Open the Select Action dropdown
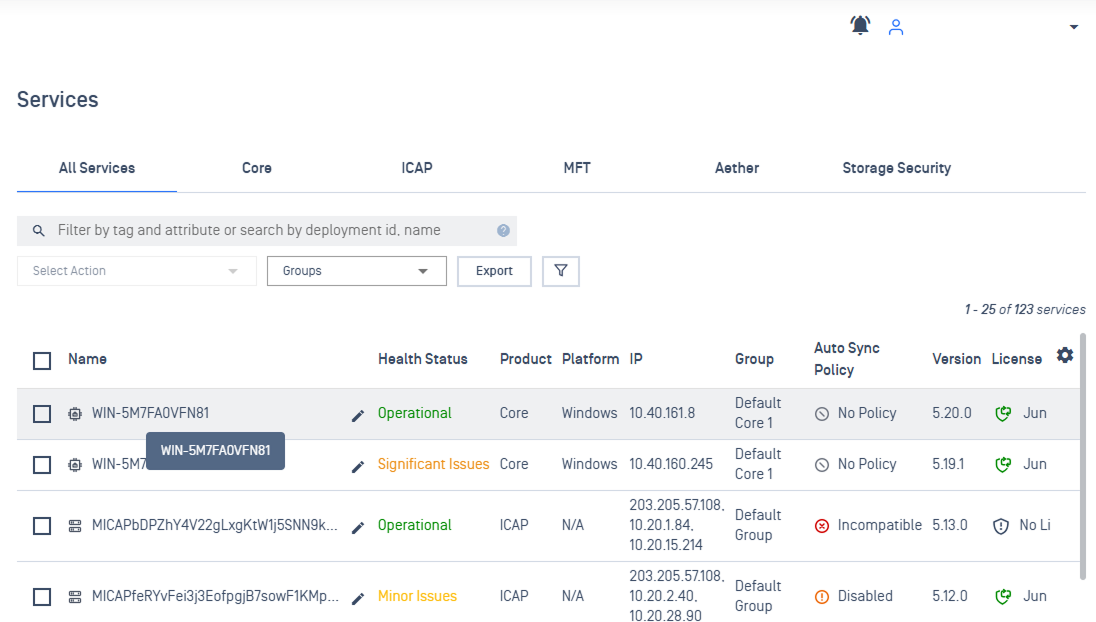The height and width of the screenshot is (622, 1096). (136, 270)
